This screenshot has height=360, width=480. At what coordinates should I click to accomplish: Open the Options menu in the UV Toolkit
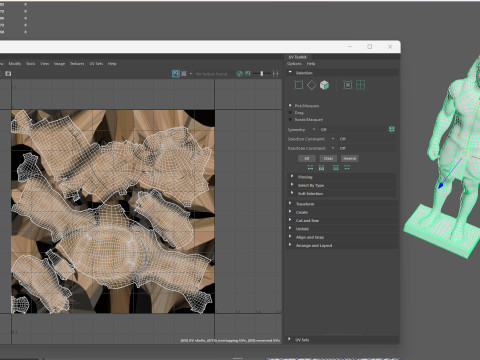294,63
